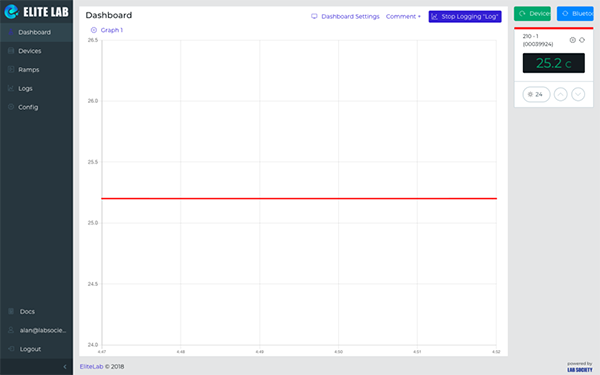
Task: Decrease the setpoint with the down arrow
Action: [x=578, y=94]
